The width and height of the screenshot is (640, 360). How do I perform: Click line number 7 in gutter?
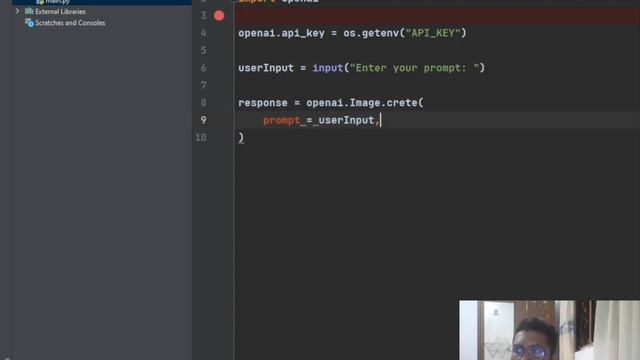(x=203, y=86)
